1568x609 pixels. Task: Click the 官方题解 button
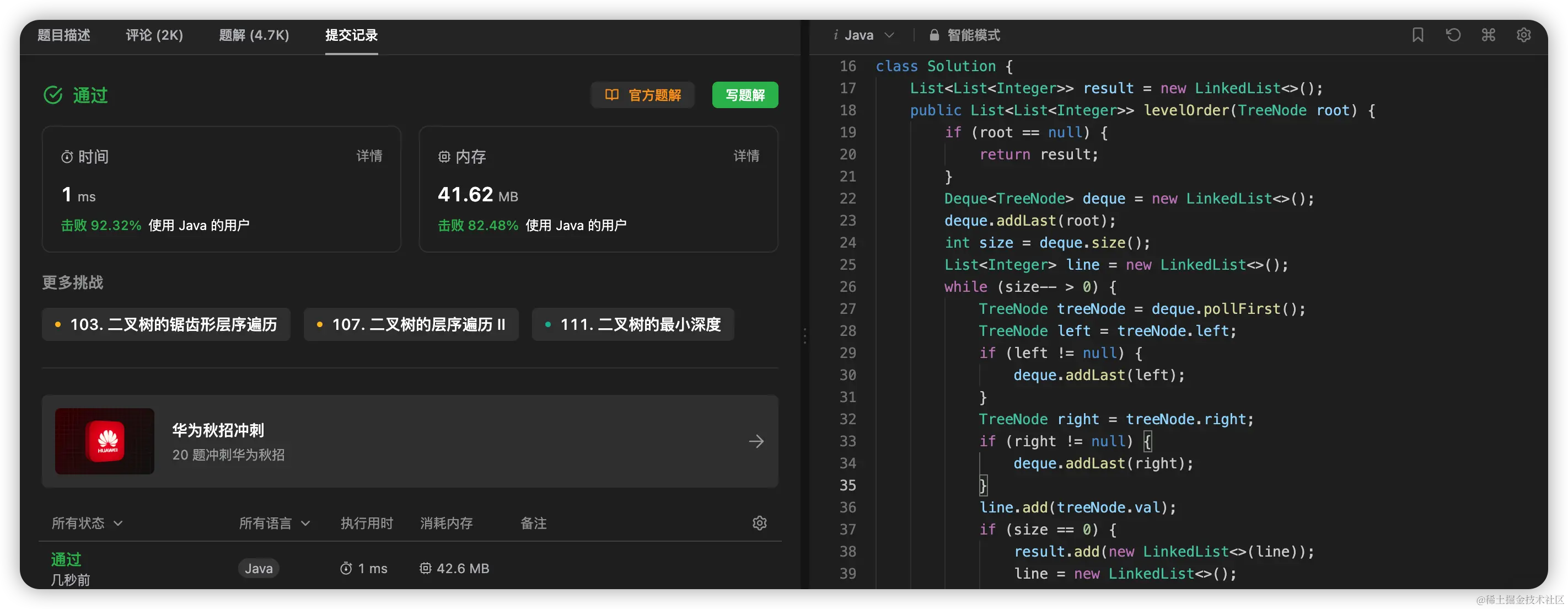click(643, 95)
